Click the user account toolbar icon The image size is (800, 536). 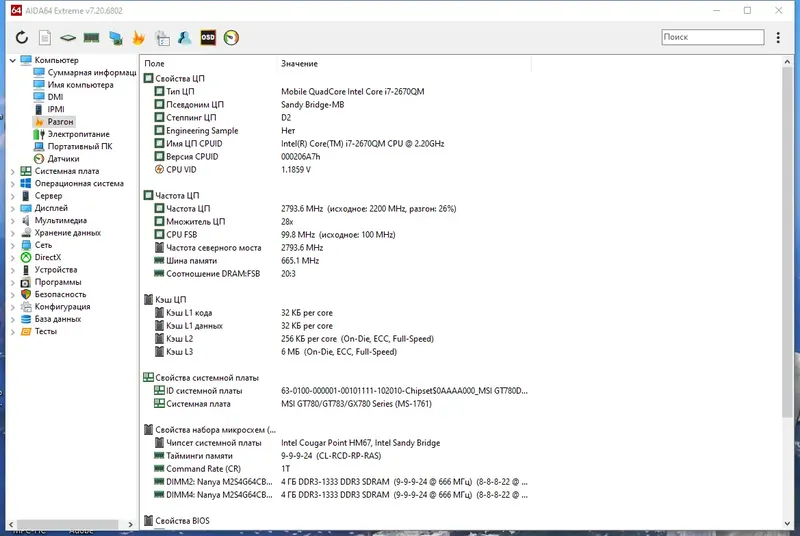[185, 38]
